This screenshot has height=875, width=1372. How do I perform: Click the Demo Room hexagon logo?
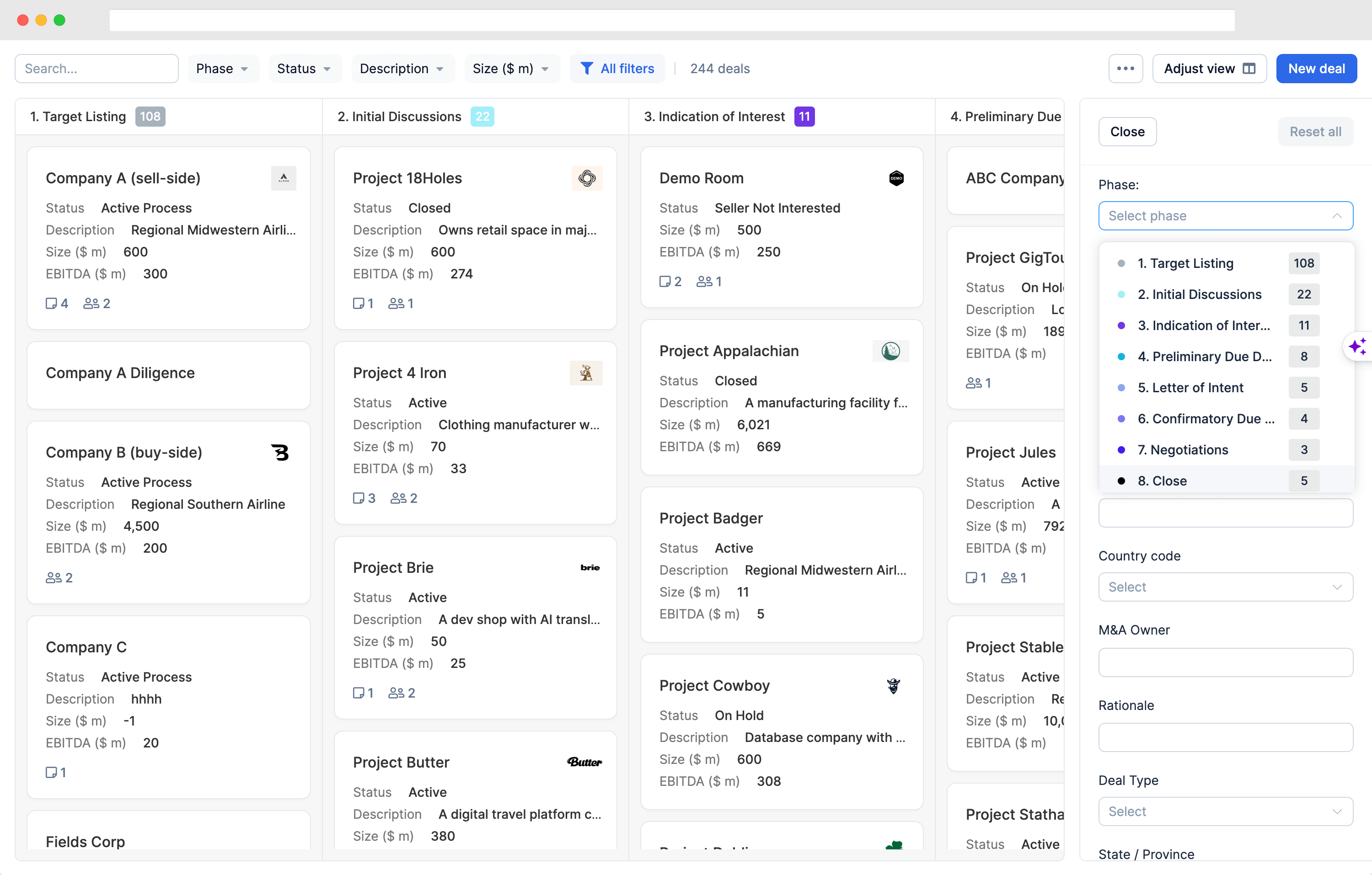coord(896,178)
